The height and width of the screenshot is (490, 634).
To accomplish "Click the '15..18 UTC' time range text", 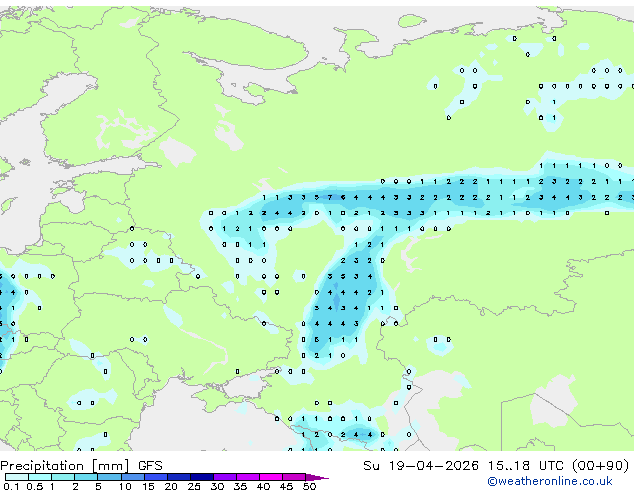I will [525, 466].
